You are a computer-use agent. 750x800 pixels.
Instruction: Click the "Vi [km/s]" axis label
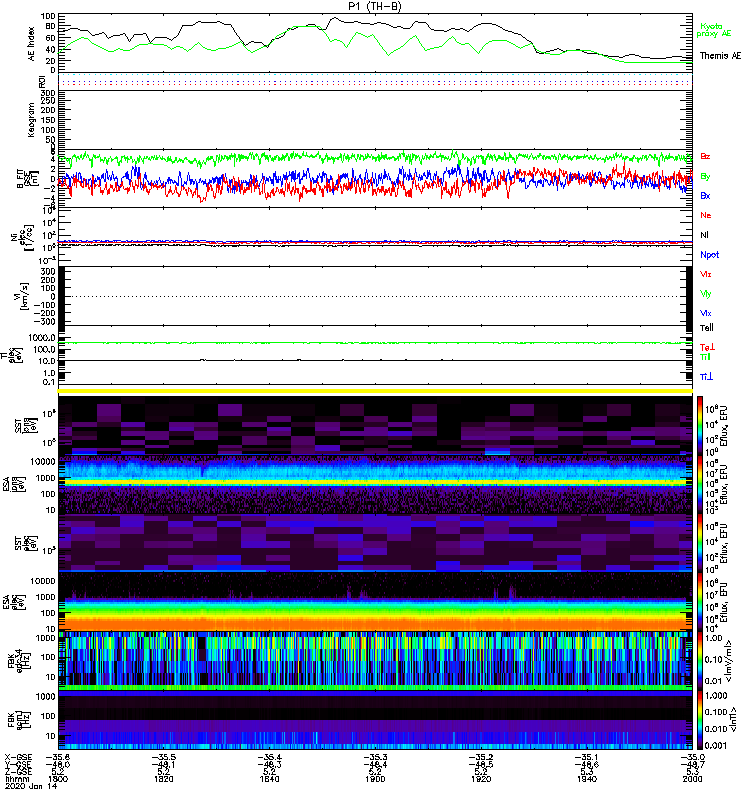(x=23, y=296)
